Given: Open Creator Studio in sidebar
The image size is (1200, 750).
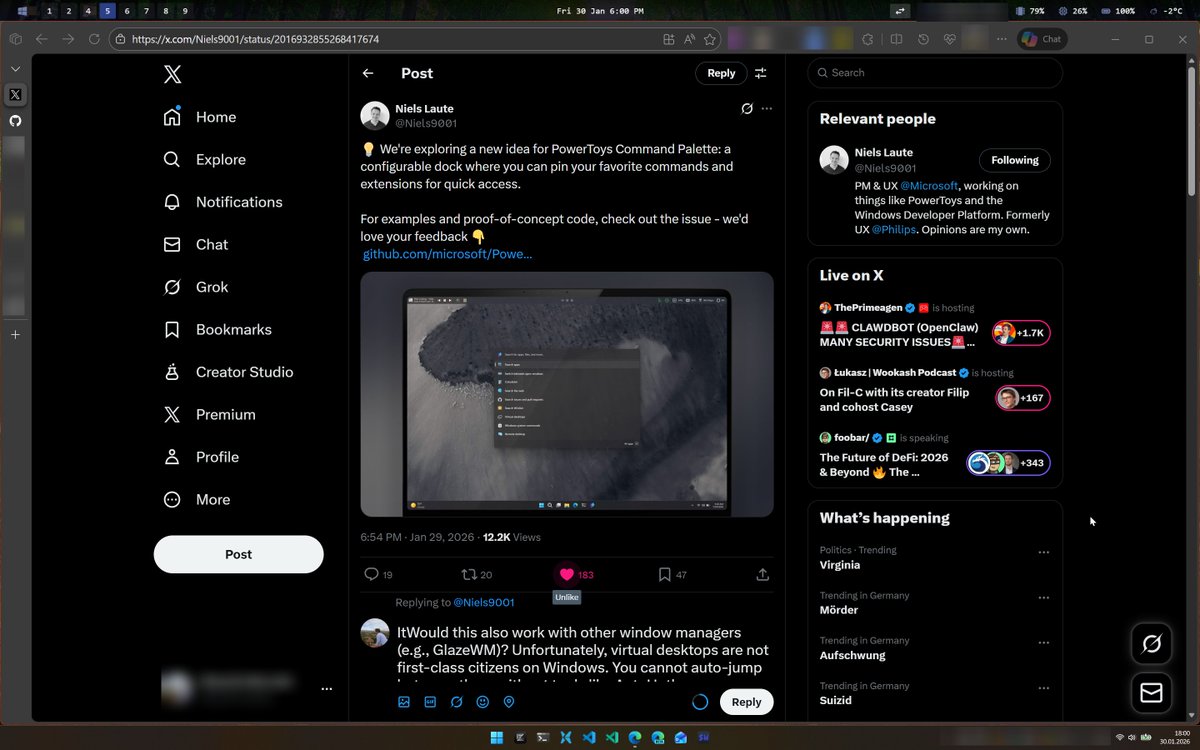Looking at the screenshot, I should pyautogui.click(x=229, y=372).
